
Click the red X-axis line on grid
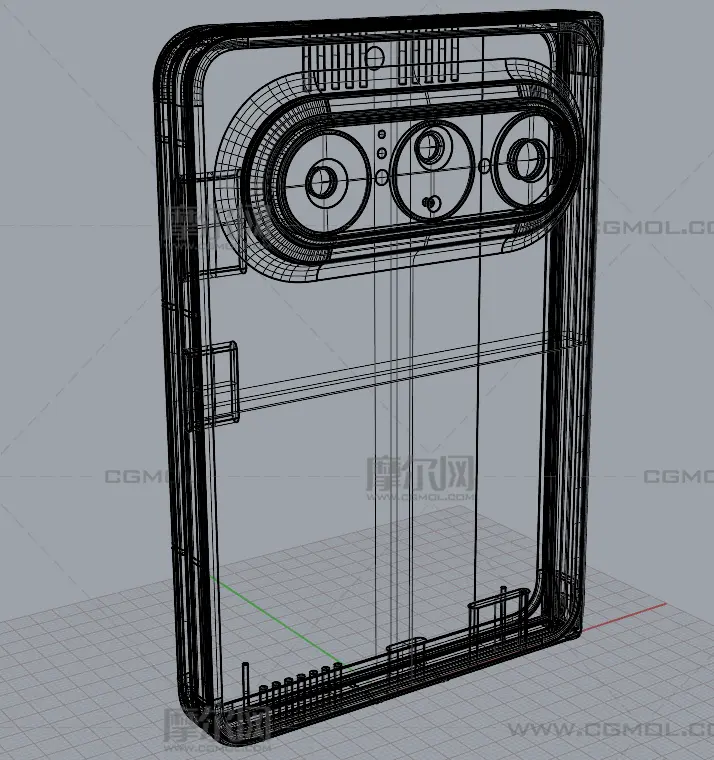pos(625,617)
